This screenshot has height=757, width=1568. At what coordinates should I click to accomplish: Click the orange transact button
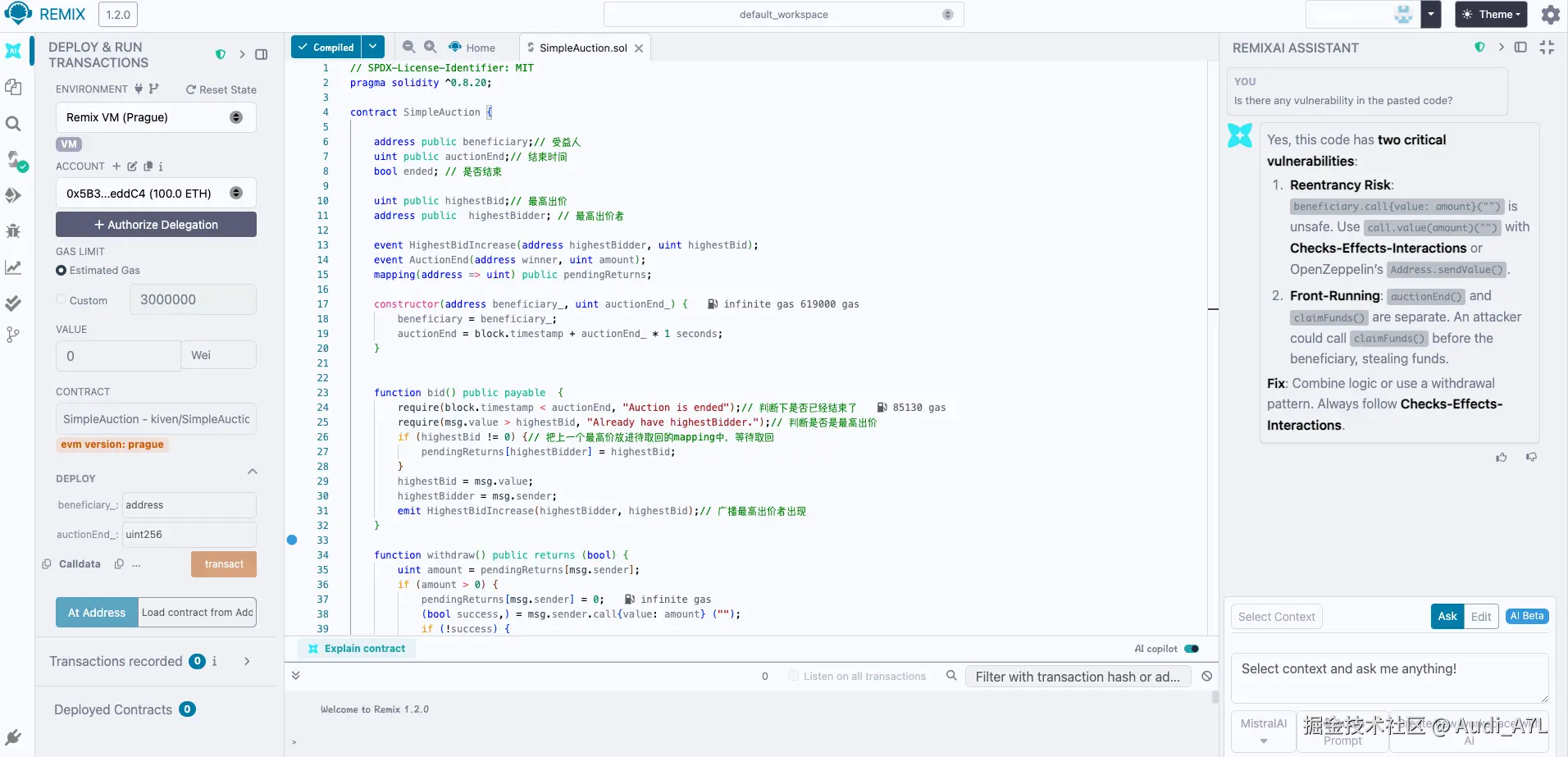pyautogui.click(x=224, y=564)
